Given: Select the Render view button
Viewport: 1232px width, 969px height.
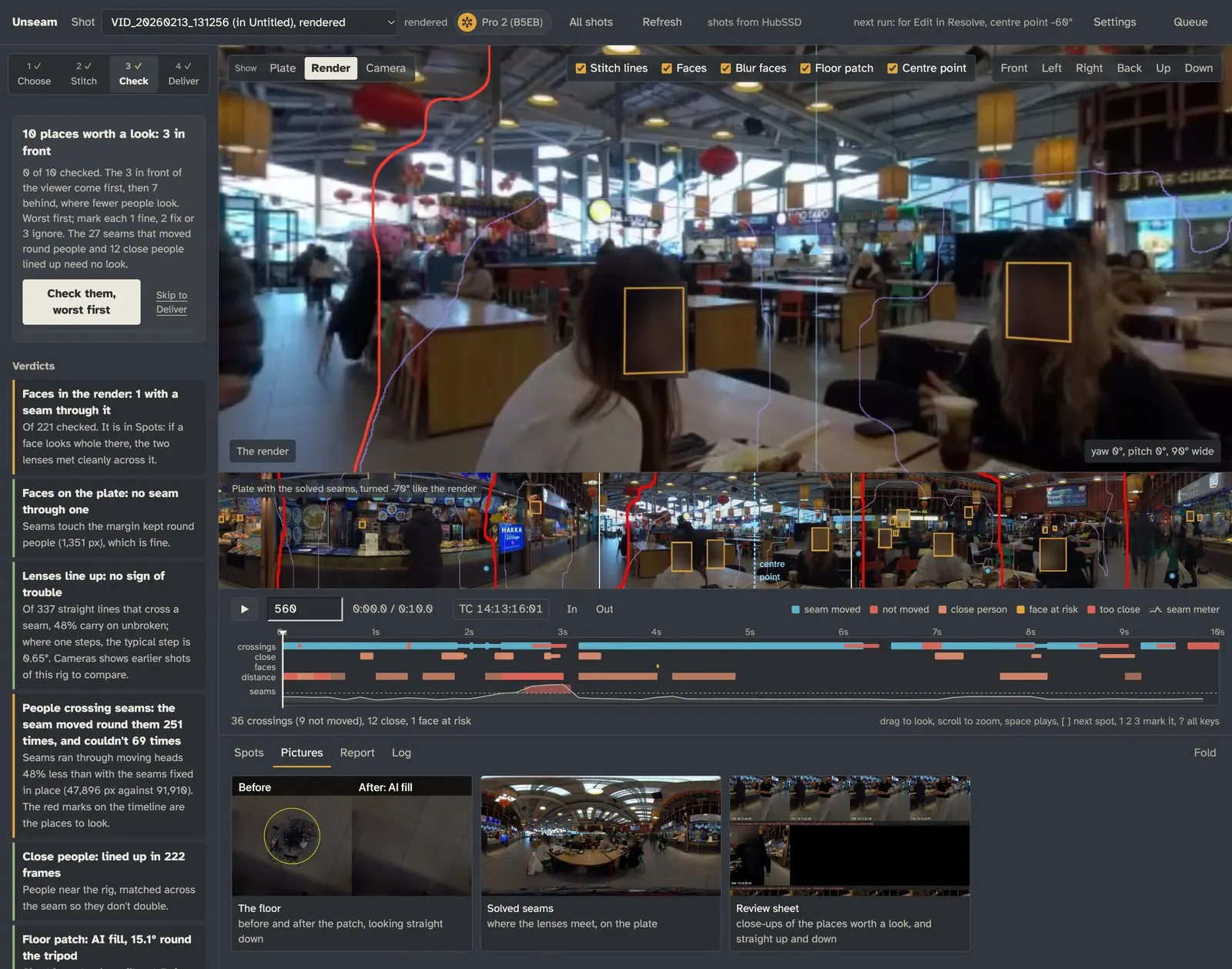Looking at the screenshot, I should point(330,68).
